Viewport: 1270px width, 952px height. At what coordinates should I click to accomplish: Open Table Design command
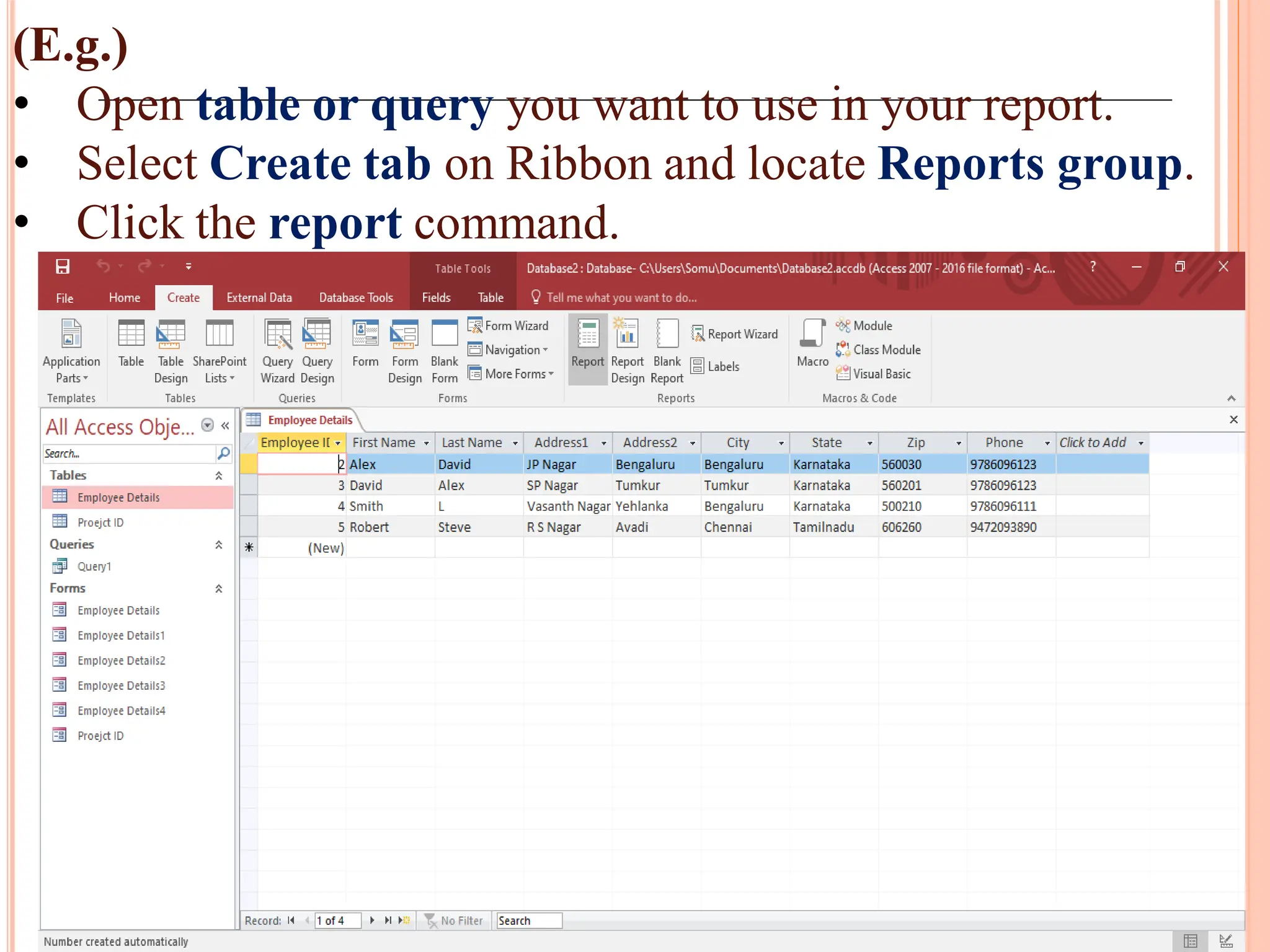click(171, 351)
